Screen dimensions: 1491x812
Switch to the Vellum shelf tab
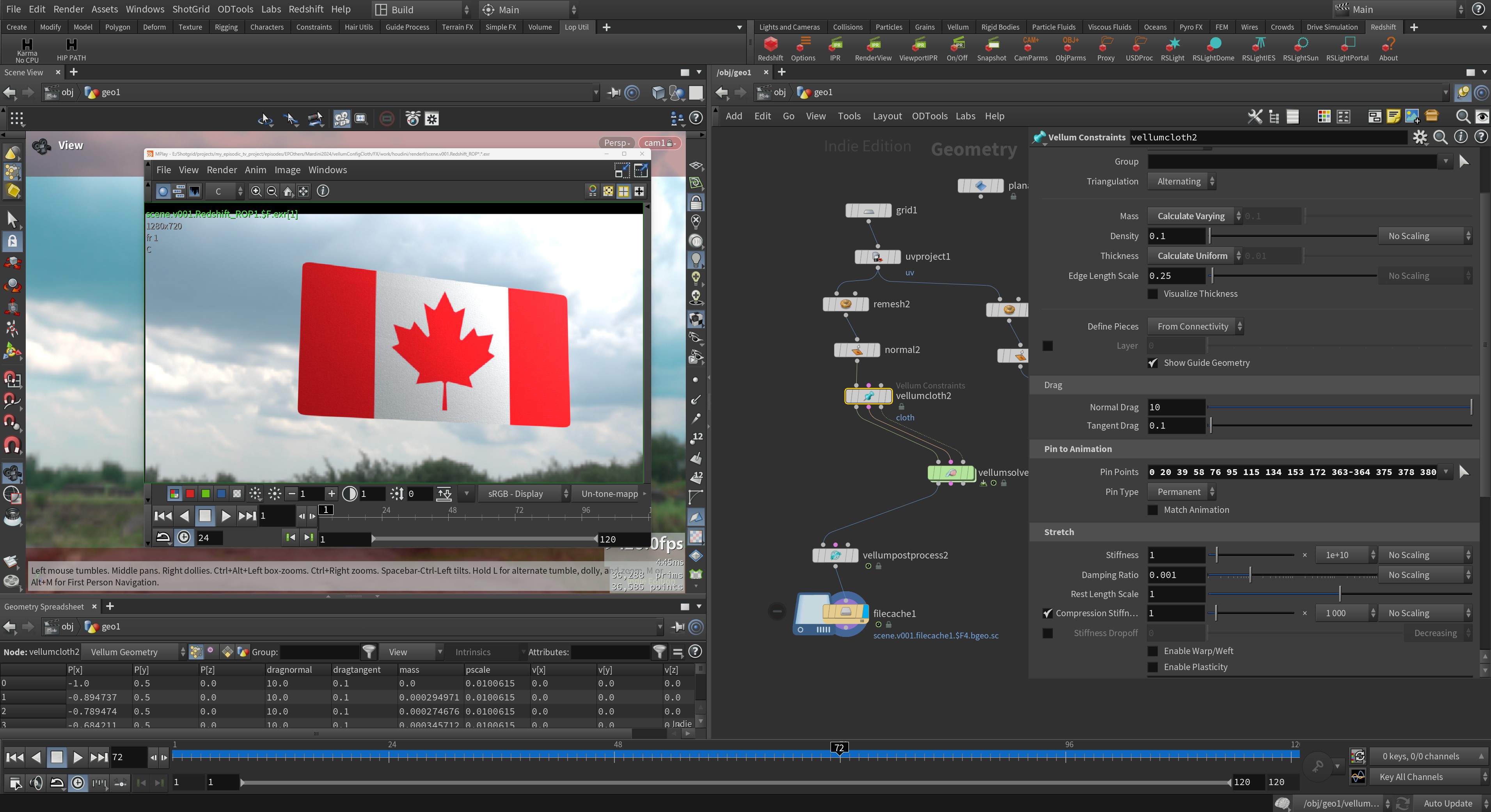(x=957, y=27)
